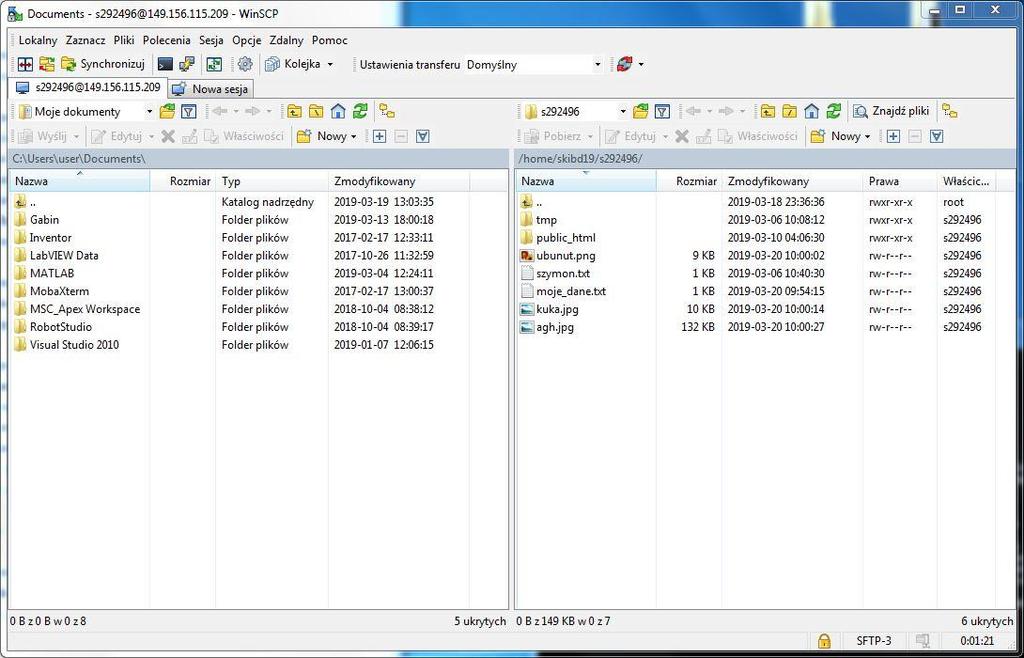Go to remote root directory icon
Image resolution: width=1024 pixels, height=658 pixels.
tap(790, 112)
